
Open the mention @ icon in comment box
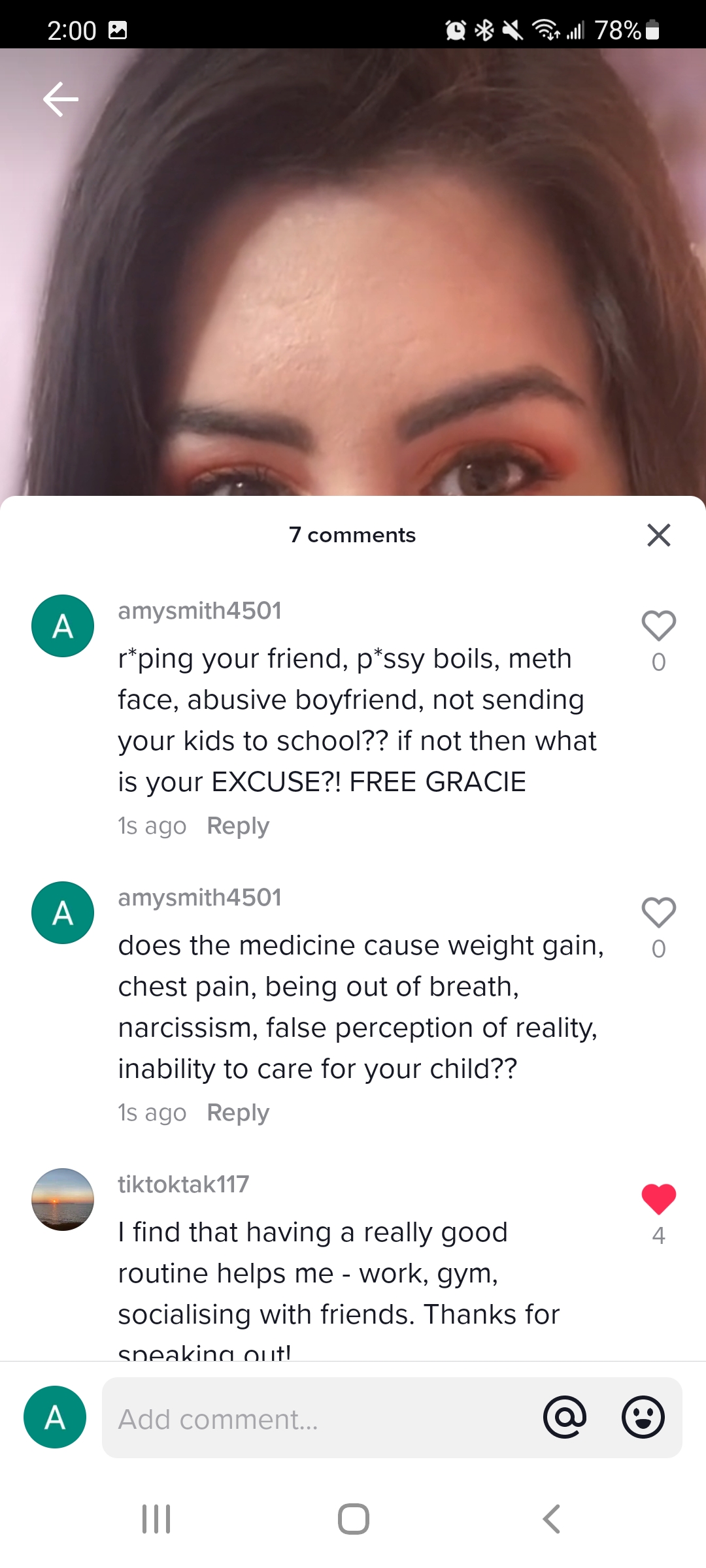[565, 1417]
